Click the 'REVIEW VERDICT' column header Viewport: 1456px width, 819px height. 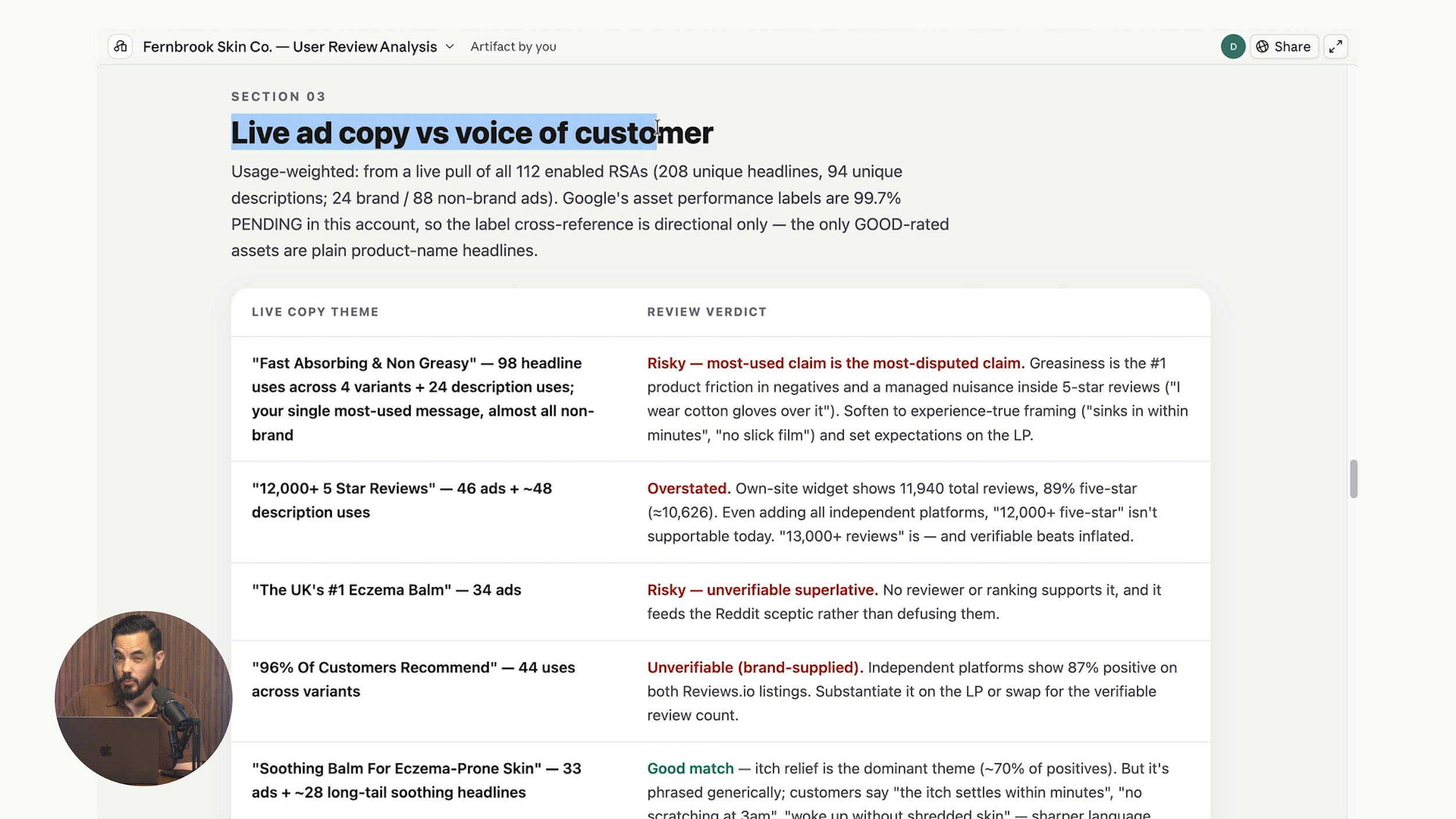(706, 312)
